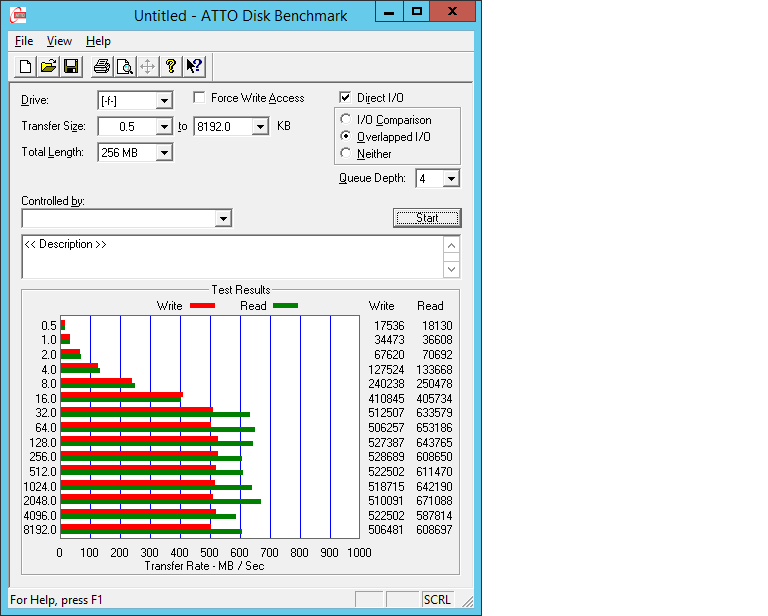Expand the Drive dropdown
This screenshot has width=768, height=616.
click(x=164, y=101)
